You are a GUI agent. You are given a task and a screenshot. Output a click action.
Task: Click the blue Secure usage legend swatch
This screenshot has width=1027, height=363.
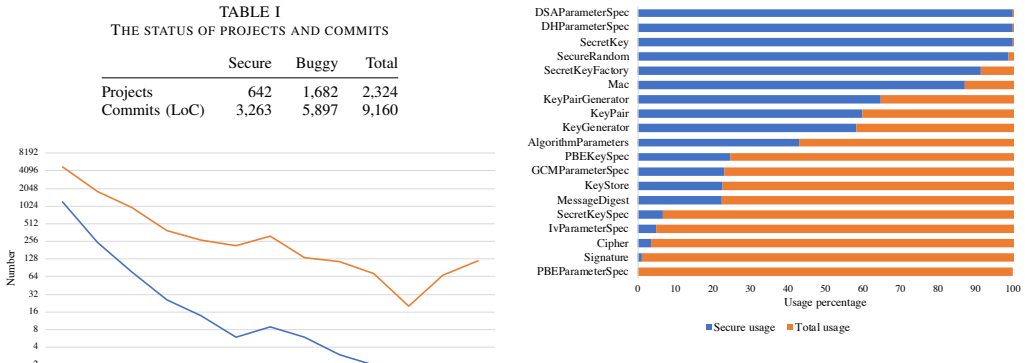coord(709,327)
